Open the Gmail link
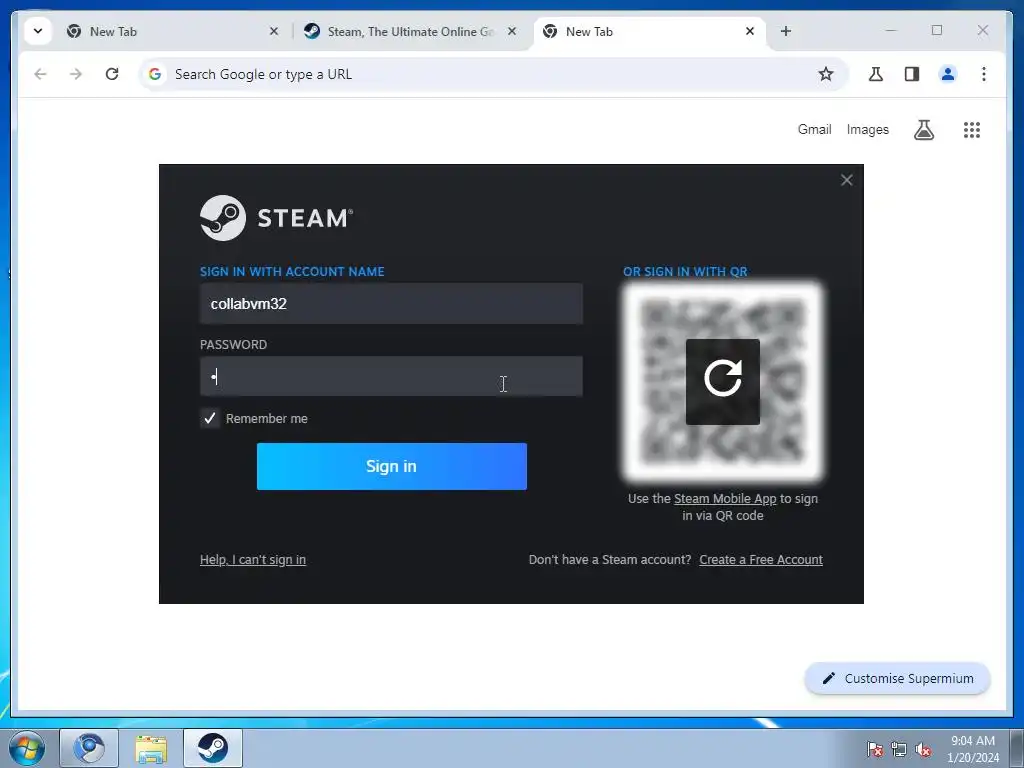The image size is (1024, 768). (814, 129)
